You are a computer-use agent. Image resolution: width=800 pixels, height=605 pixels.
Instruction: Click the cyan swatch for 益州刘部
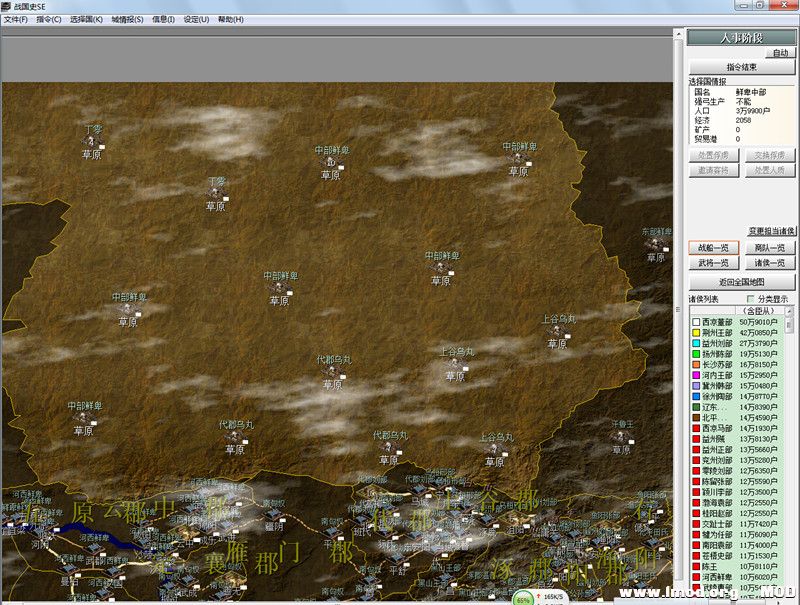[x=695, y=343]
